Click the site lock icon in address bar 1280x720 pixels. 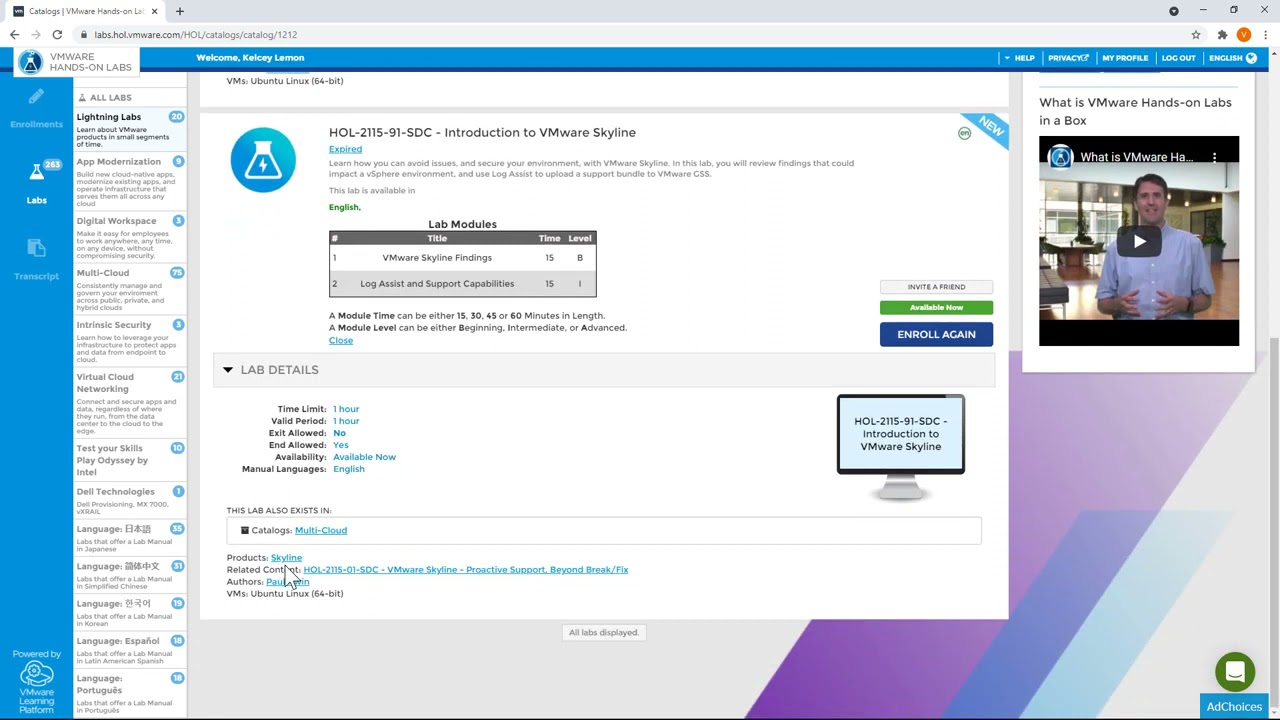coord(85,35)
